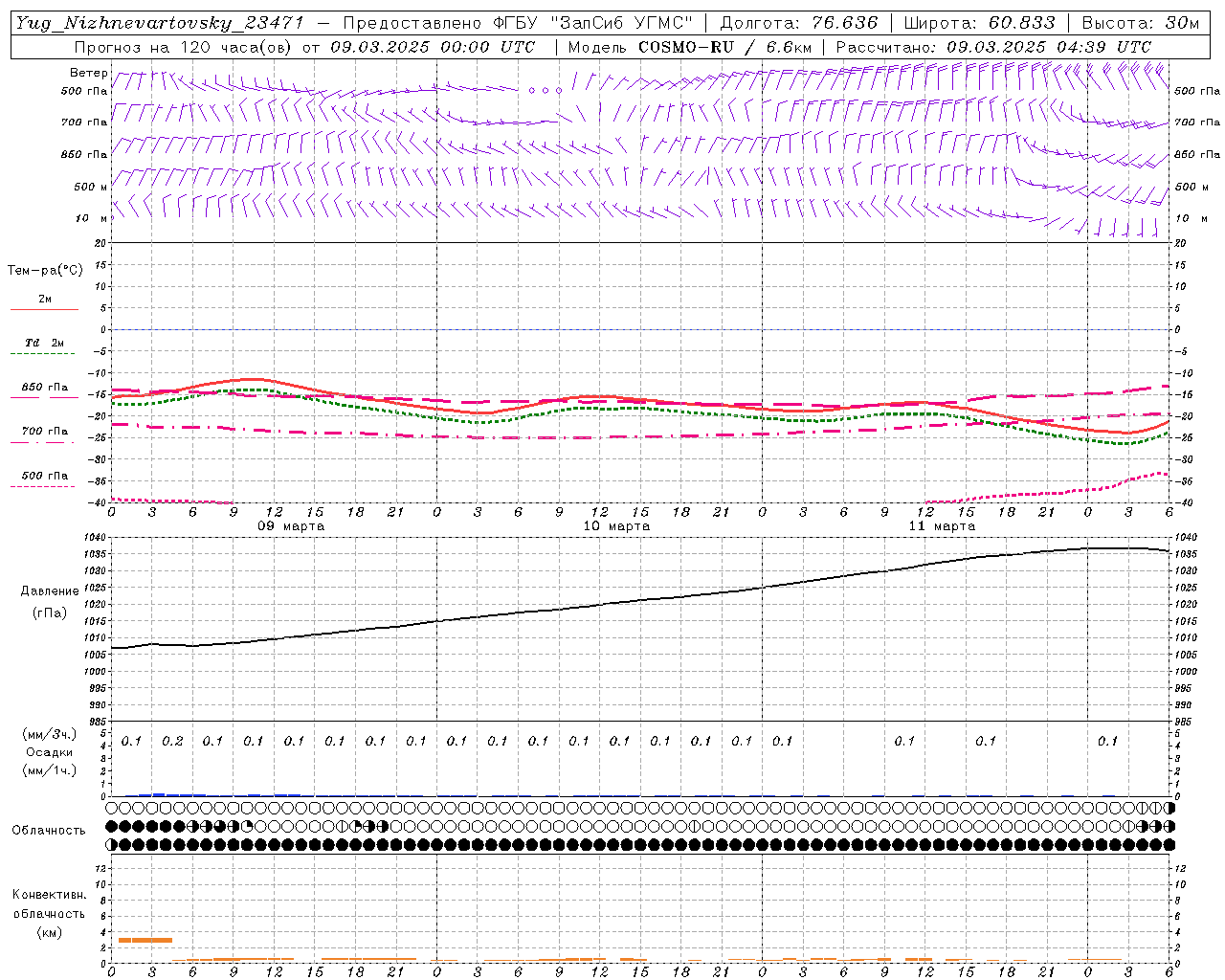Click left '850 гПа' wind level label
Screen dimensions: 1225x980
pos(84,154)
